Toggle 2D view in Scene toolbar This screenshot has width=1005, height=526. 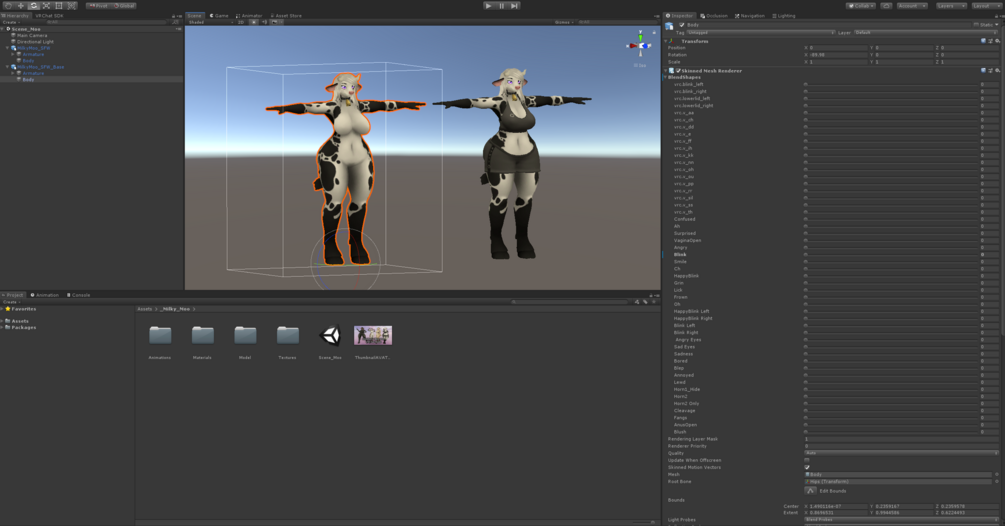pos(241,22)
